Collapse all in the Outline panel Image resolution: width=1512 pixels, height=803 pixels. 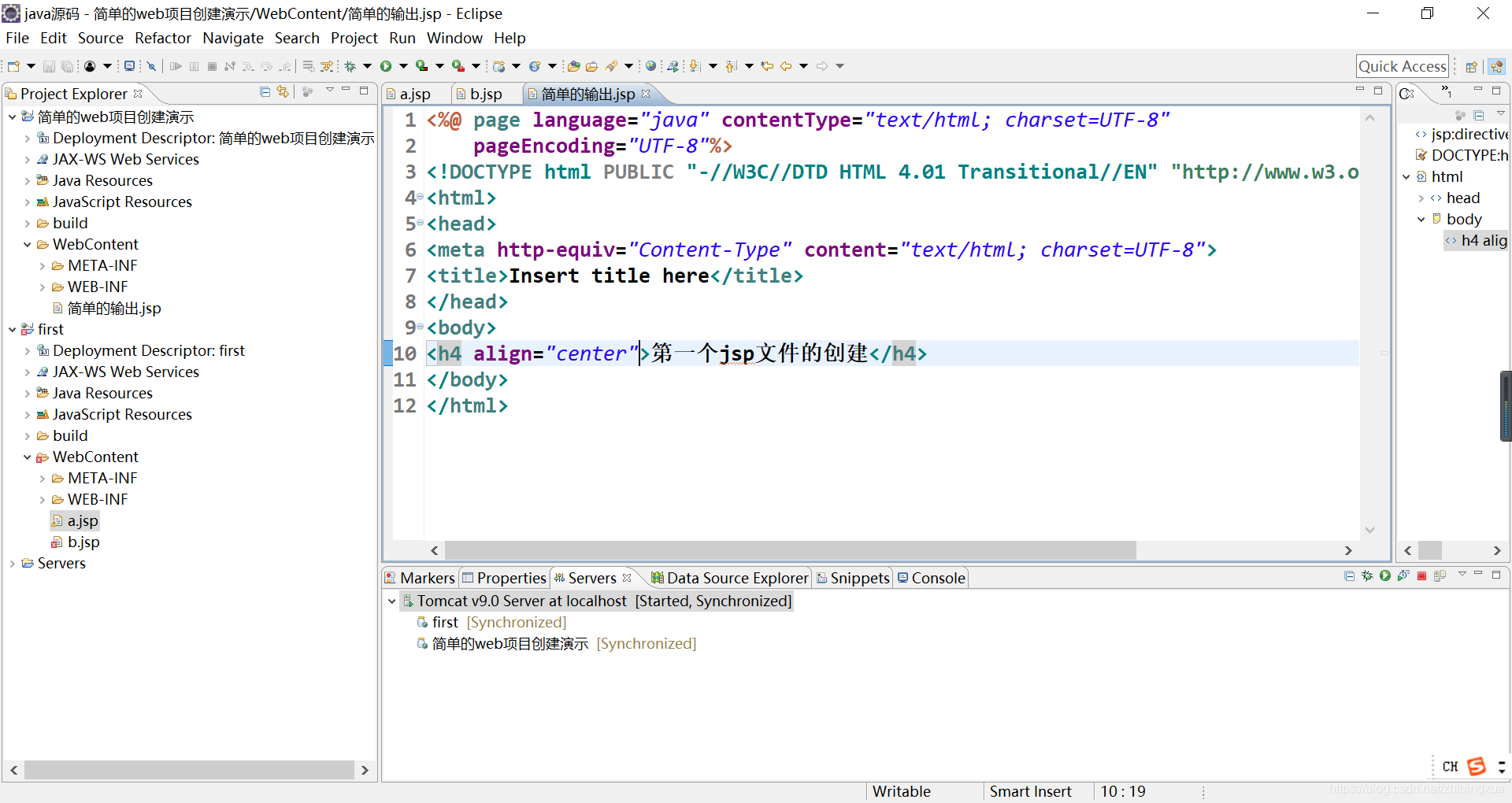[x=1479, y=115]
